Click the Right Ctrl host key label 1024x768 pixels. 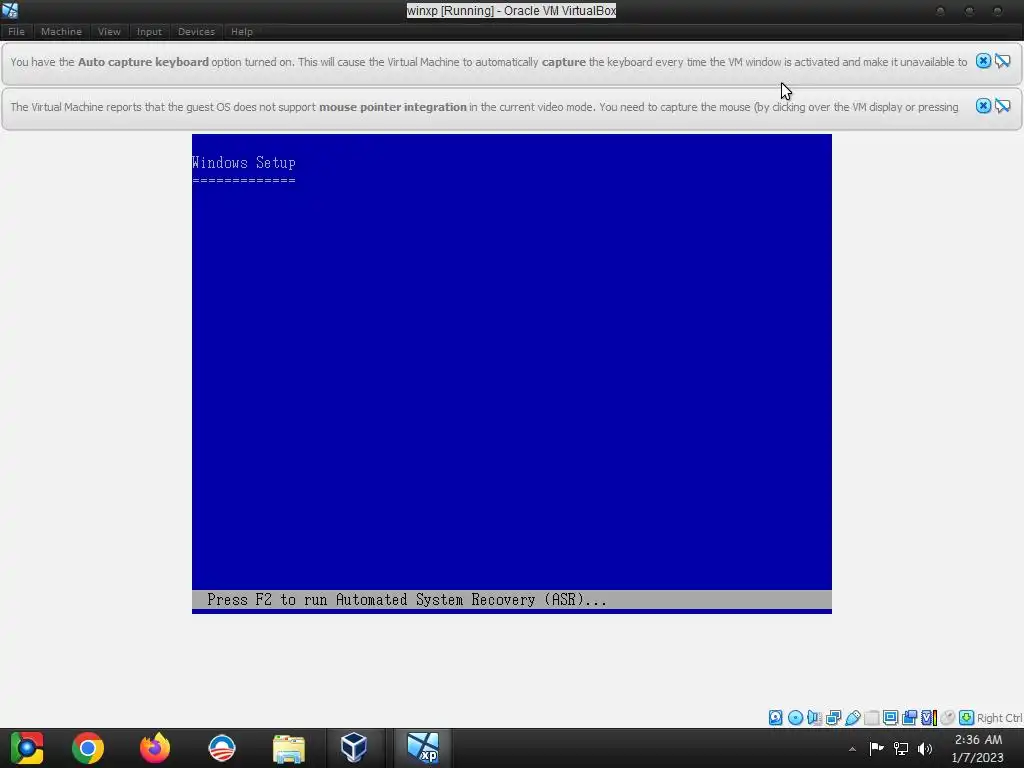click(999, 718)
